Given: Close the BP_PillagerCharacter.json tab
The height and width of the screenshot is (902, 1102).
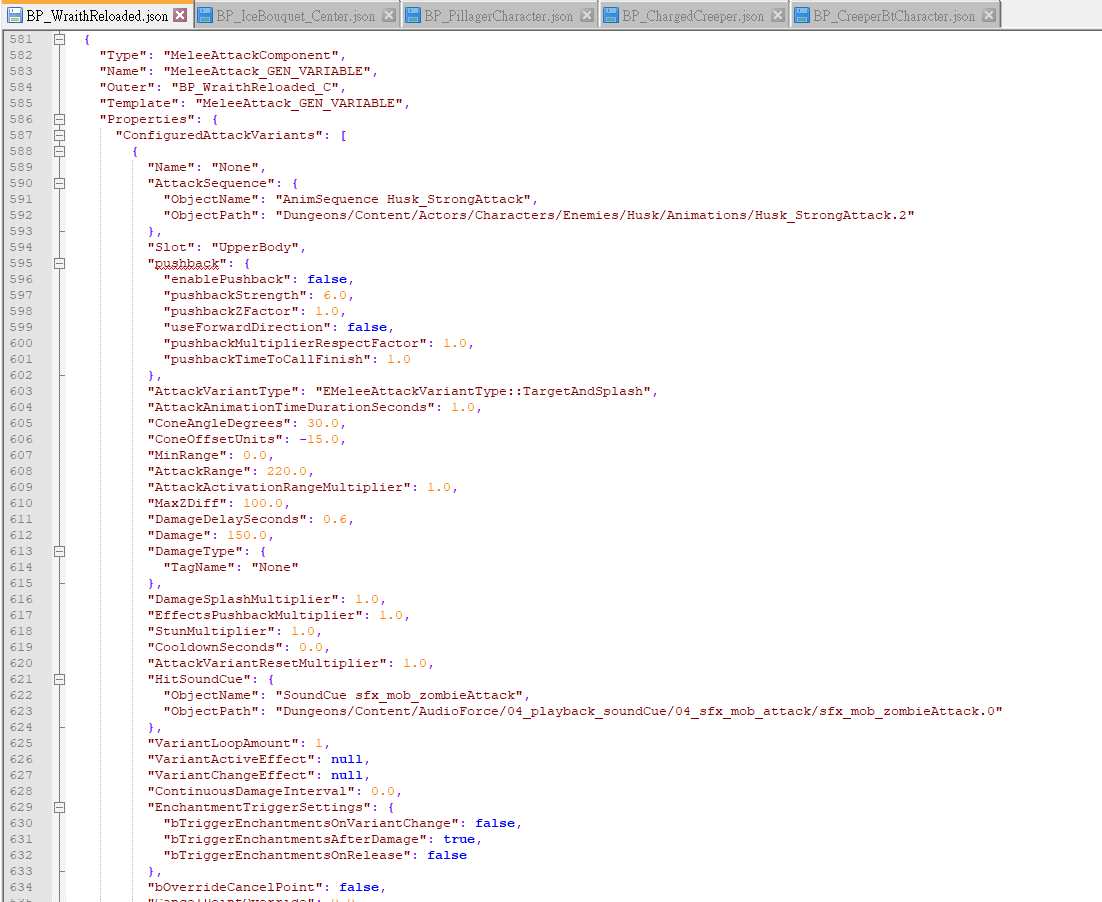Looking at the screenshot, I should pos(587,15).
